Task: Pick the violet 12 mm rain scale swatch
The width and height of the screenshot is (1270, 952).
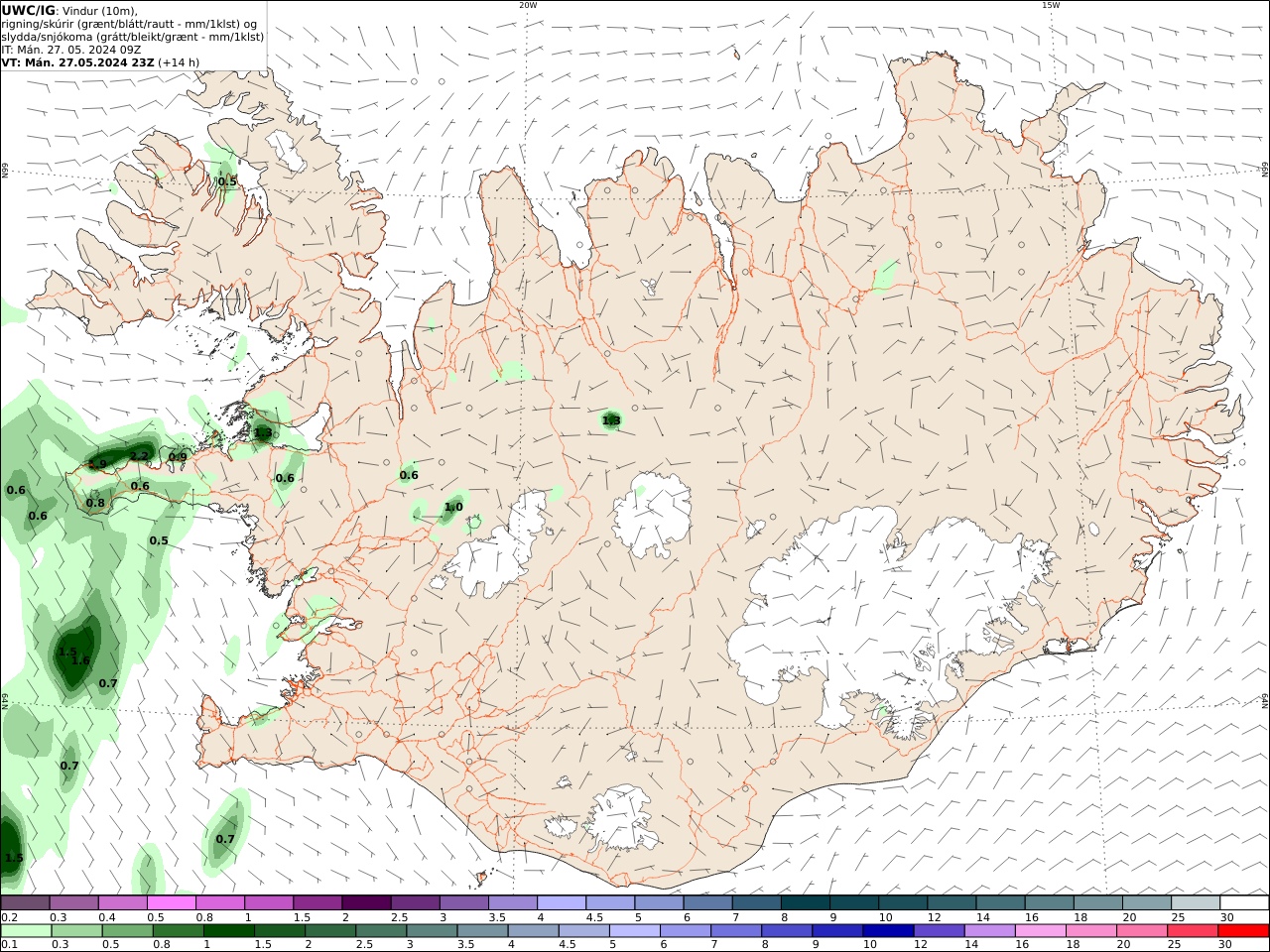Action: tap(939, 931)
